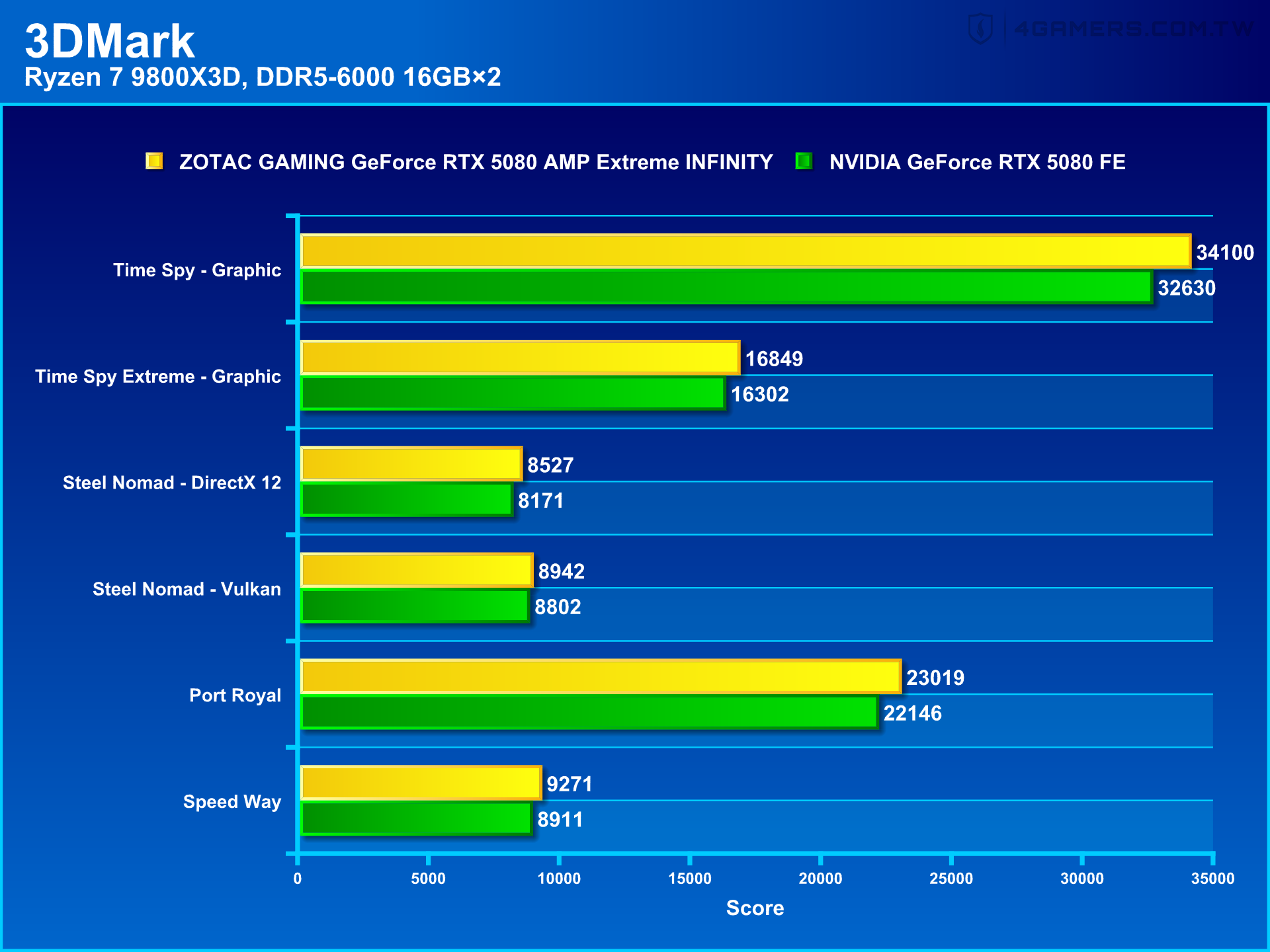Click the Score axis title

click(755, 908)
